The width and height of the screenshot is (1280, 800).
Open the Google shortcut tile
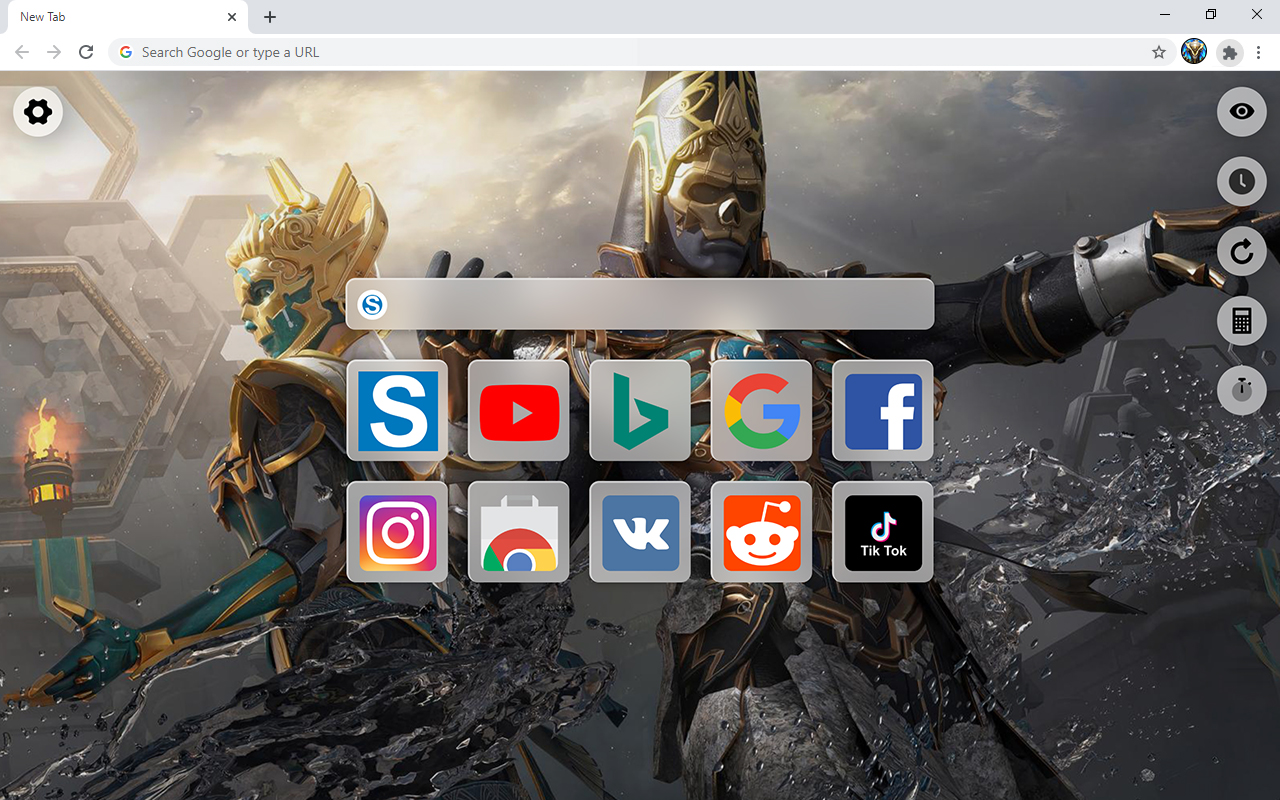coord(762,410)
